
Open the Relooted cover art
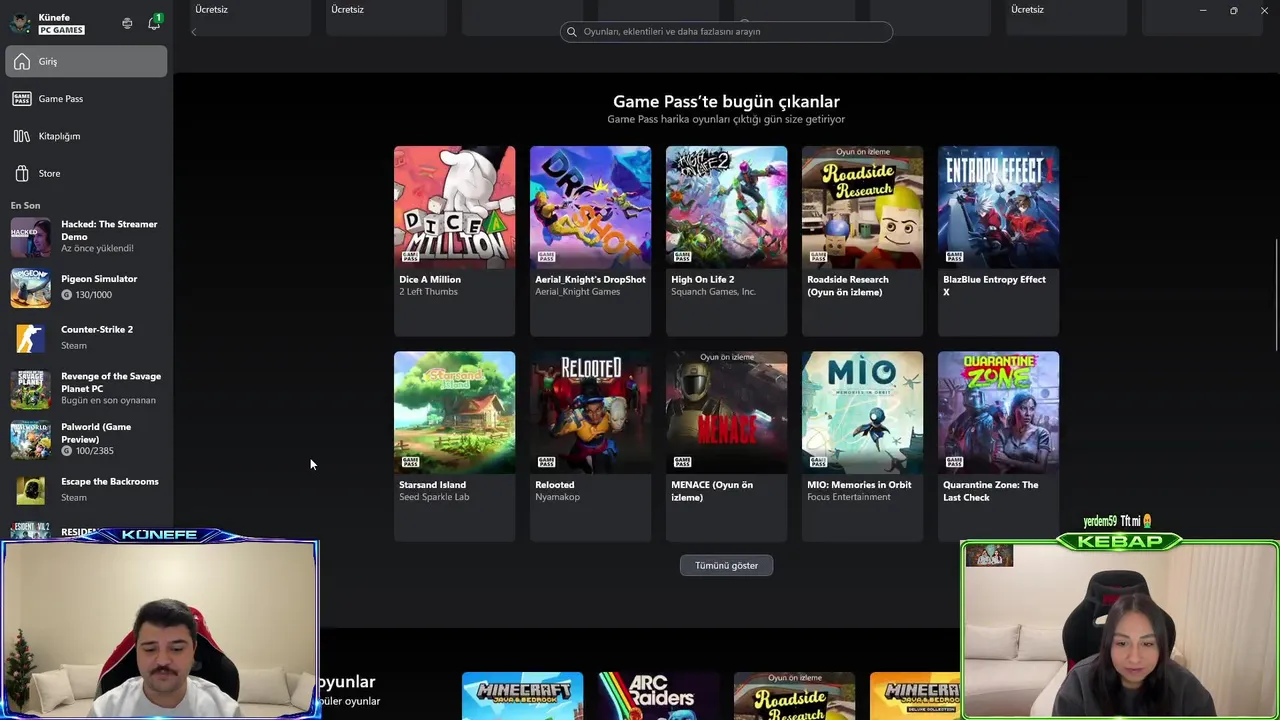(x=591, y=412)
